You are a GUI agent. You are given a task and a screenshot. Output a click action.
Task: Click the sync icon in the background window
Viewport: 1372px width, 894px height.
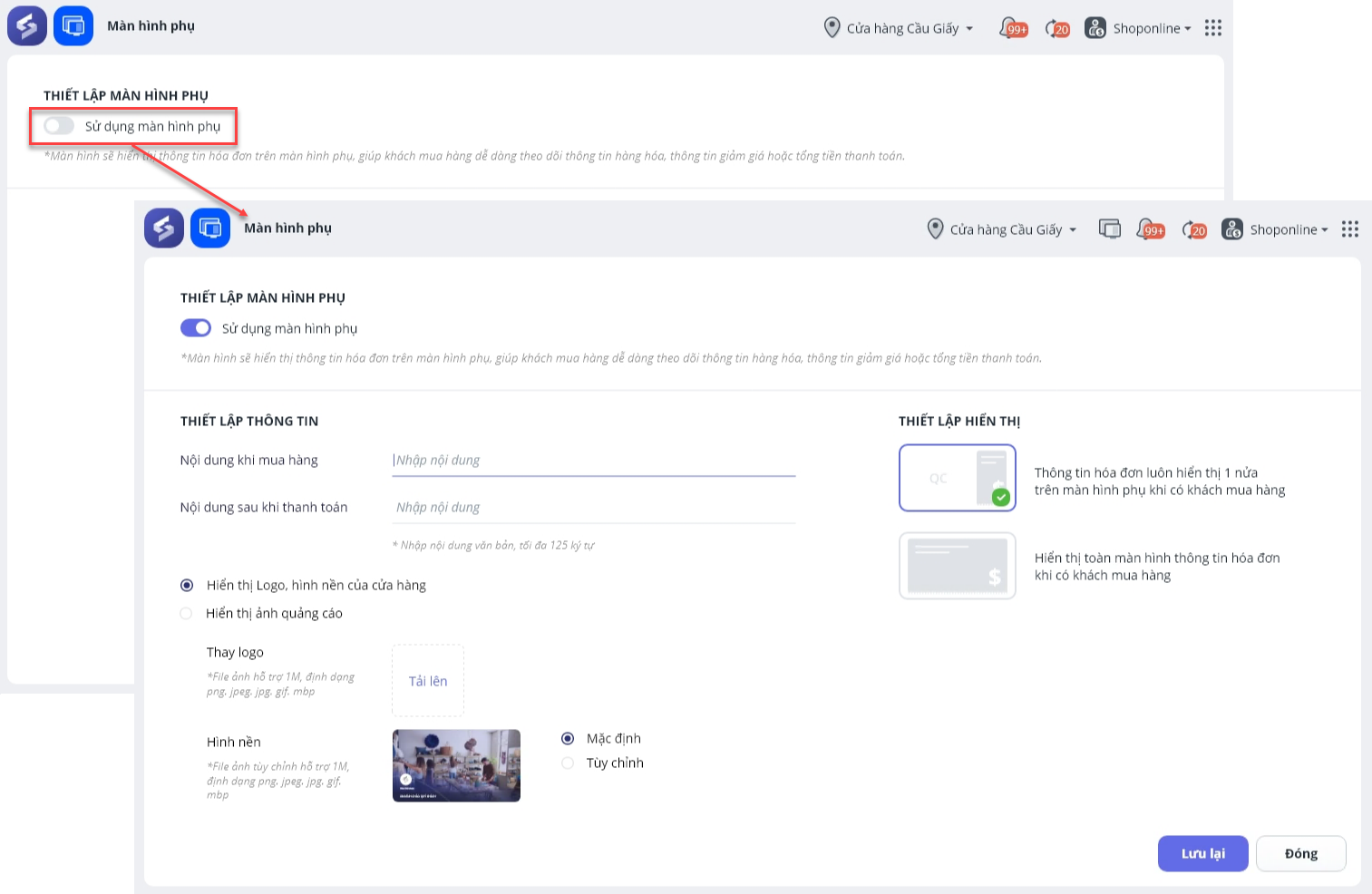1057,28
